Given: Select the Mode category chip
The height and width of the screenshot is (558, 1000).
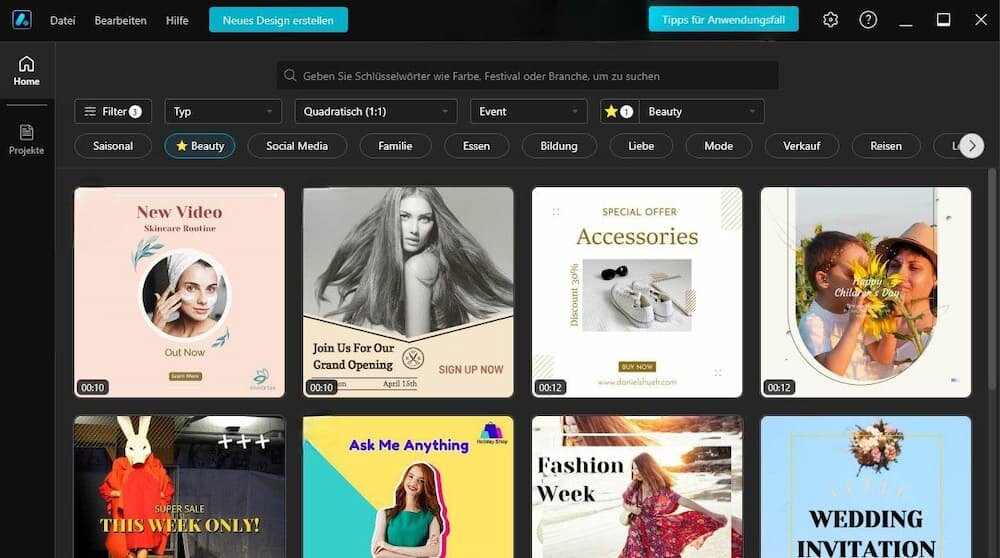Looking at the screenshot, I should [x=719, y=146].
